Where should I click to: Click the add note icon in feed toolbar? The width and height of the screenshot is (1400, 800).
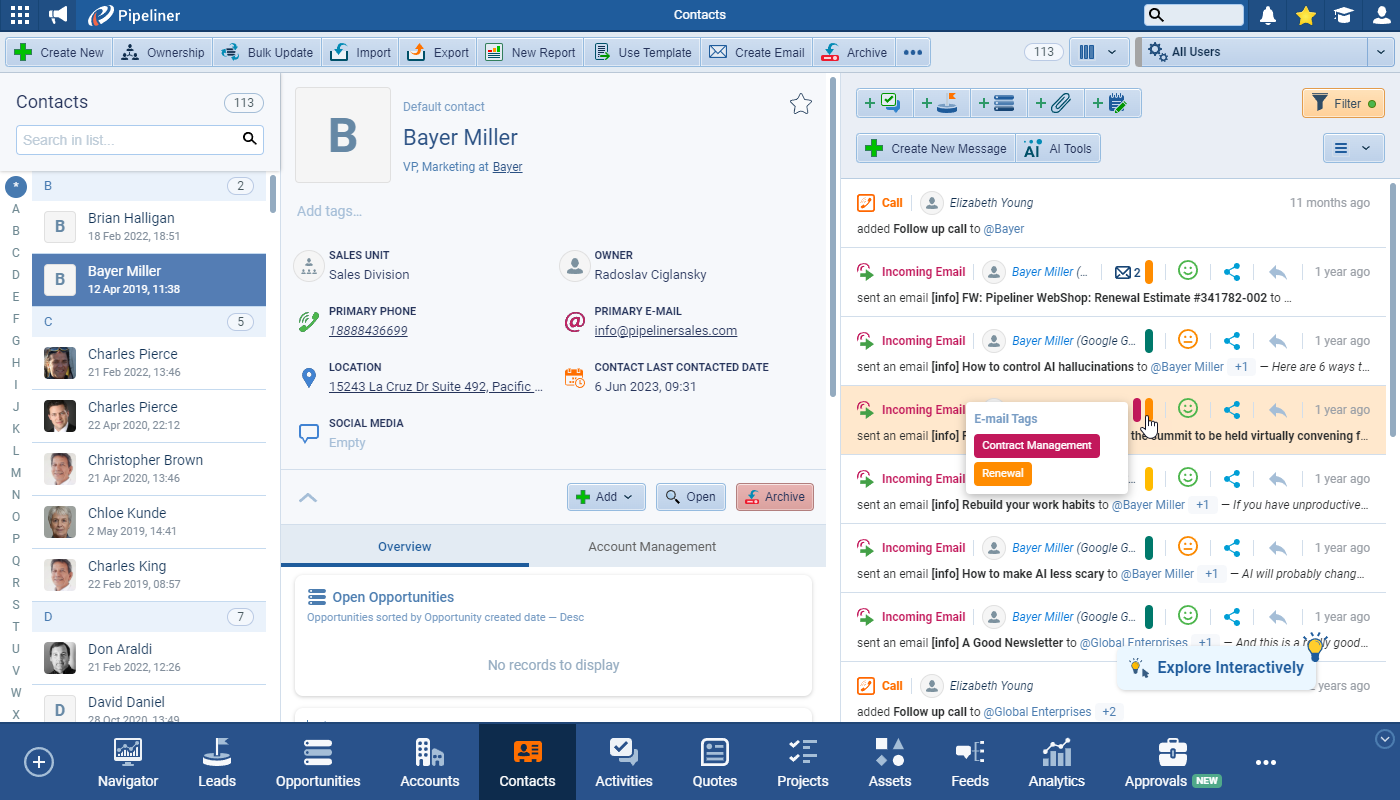[1111, 103]
